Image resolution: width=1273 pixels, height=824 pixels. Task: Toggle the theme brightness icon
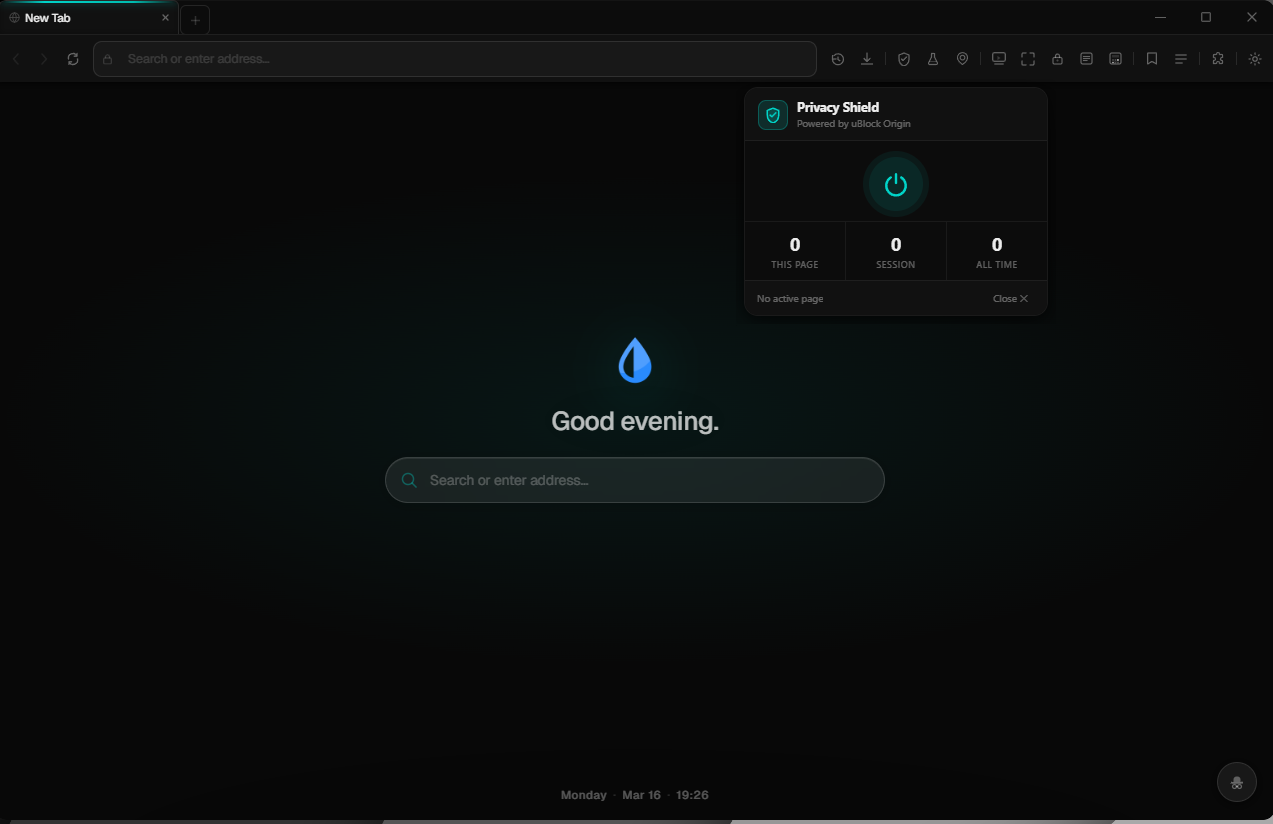(x=1255, y=58)
